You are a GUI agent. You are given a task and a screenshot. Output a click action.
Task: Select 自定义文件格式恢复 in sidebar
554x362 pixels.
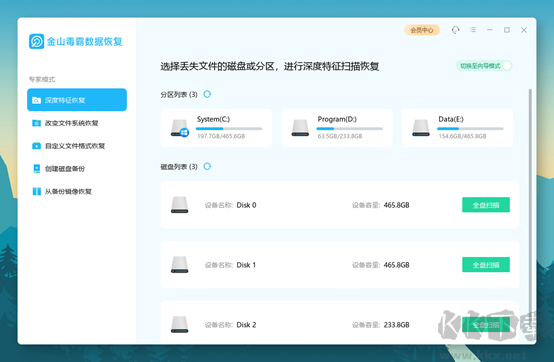pyautogui.click(x=77, y=146)
